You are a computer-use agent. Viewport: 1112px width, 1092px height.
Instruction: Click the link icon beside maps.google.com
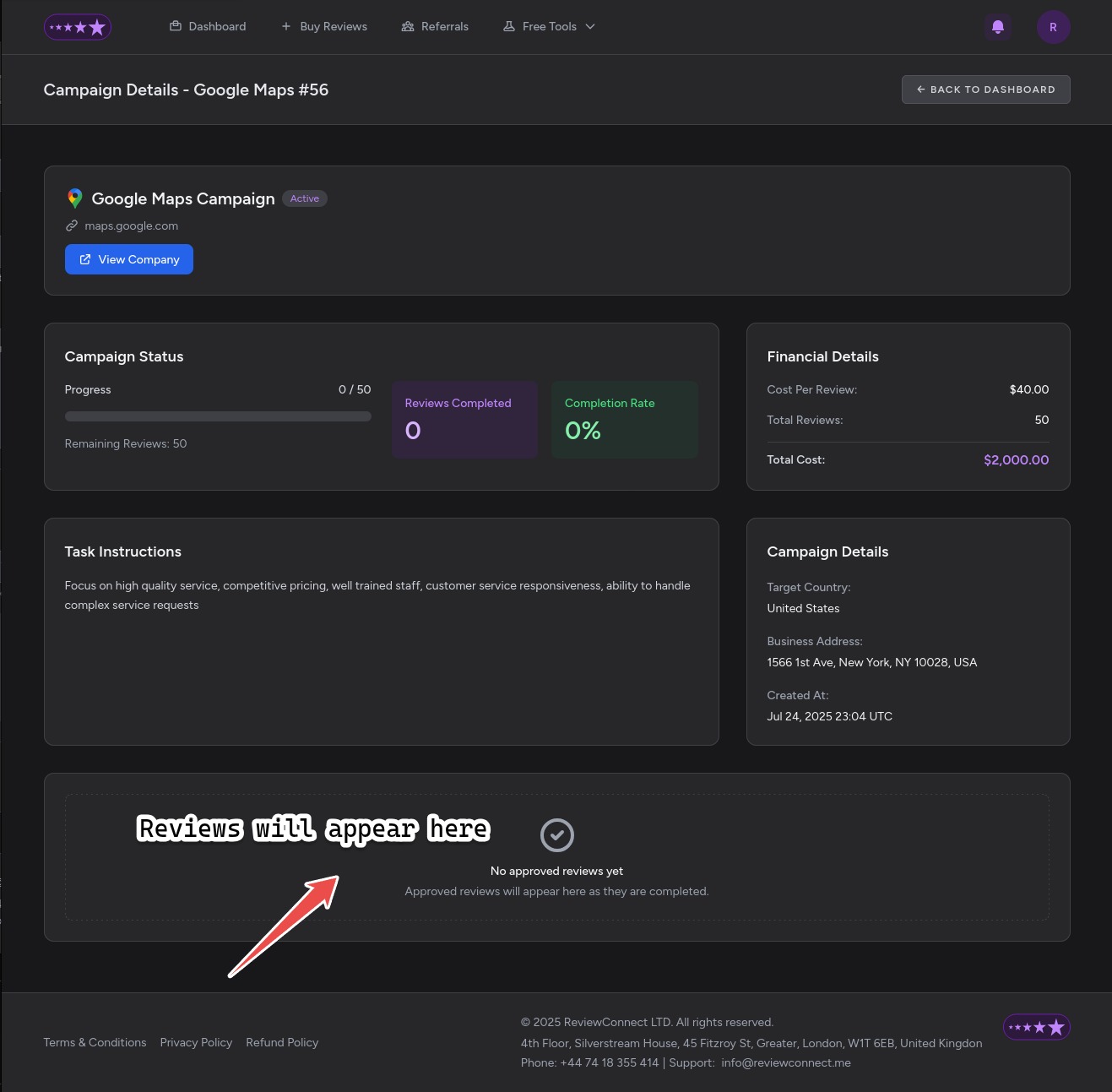click(72, 226)
